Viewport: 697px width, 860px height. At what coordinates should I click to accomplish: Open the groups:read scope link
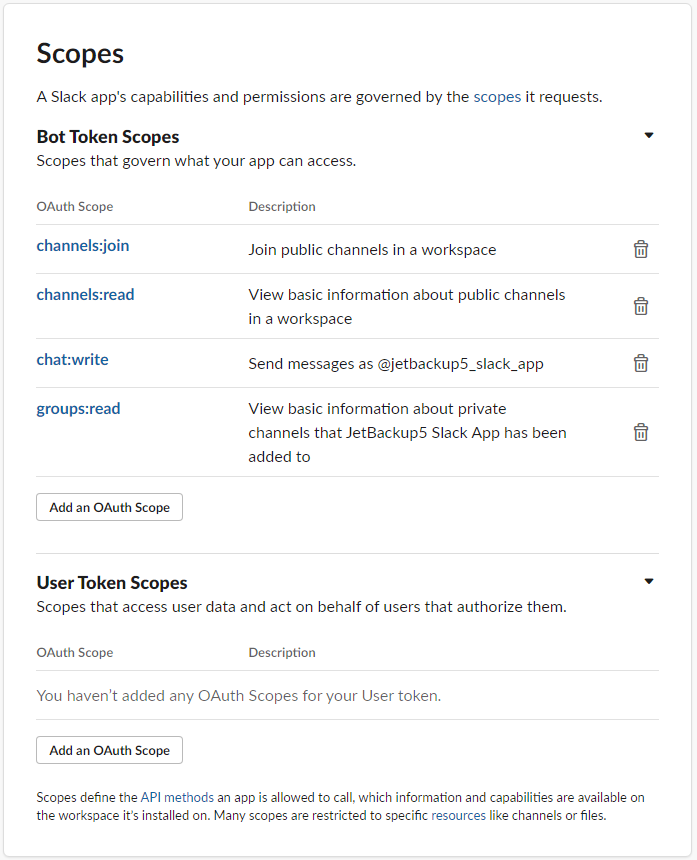click(x=78, y=409)
